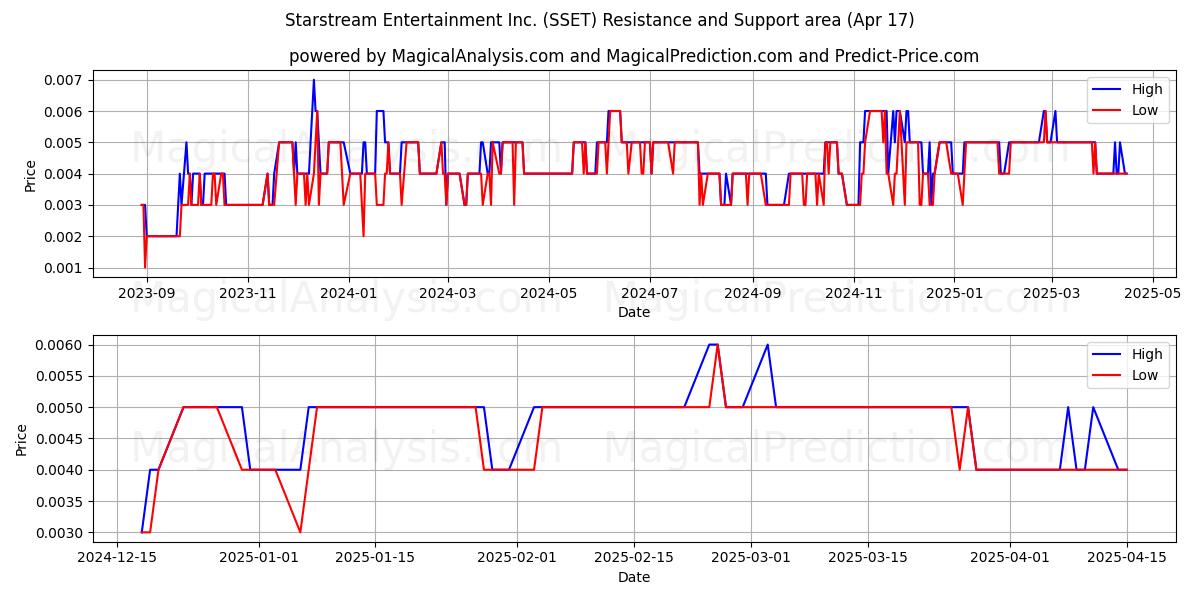Click the '2025-04-01' date tick label
The height and width of the screenshot is (600, 1200).
coord(1008,558)
